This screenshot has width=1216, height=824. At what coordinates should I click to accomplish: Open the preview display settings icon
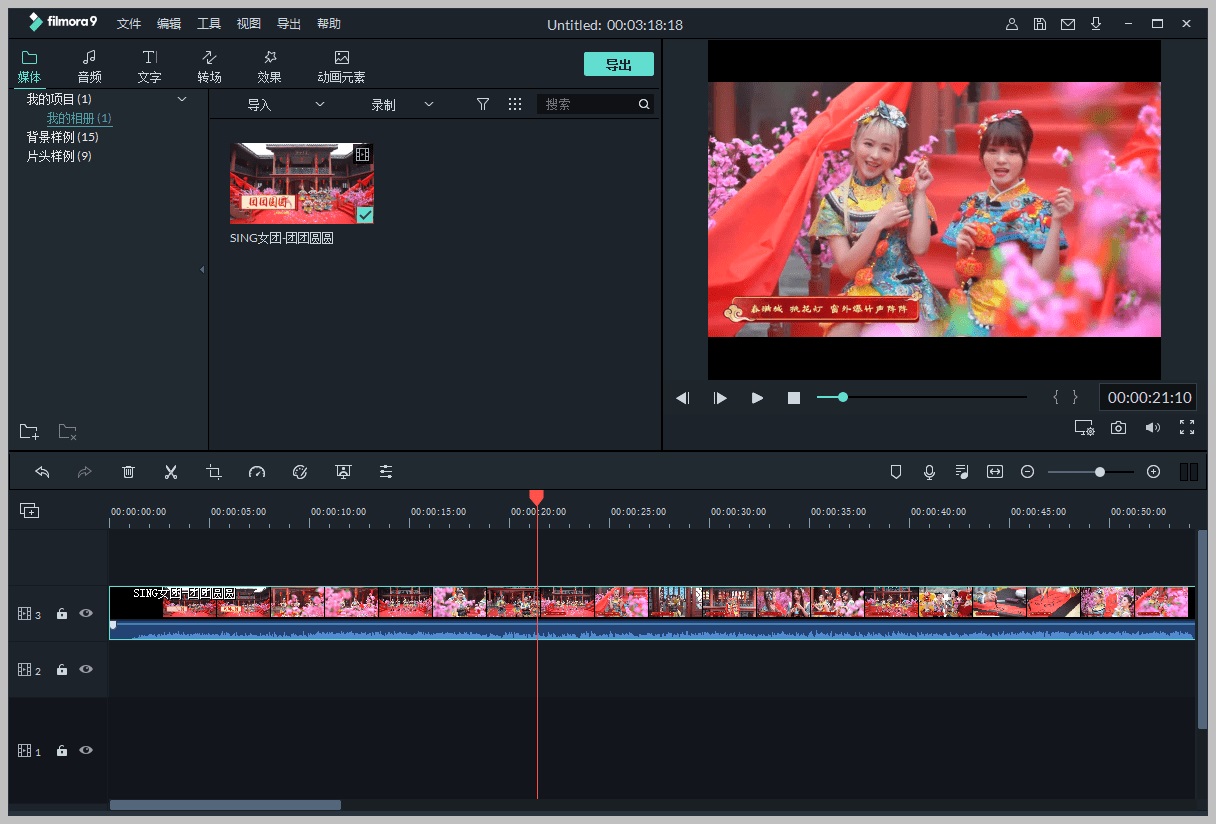pos(1085,428)
